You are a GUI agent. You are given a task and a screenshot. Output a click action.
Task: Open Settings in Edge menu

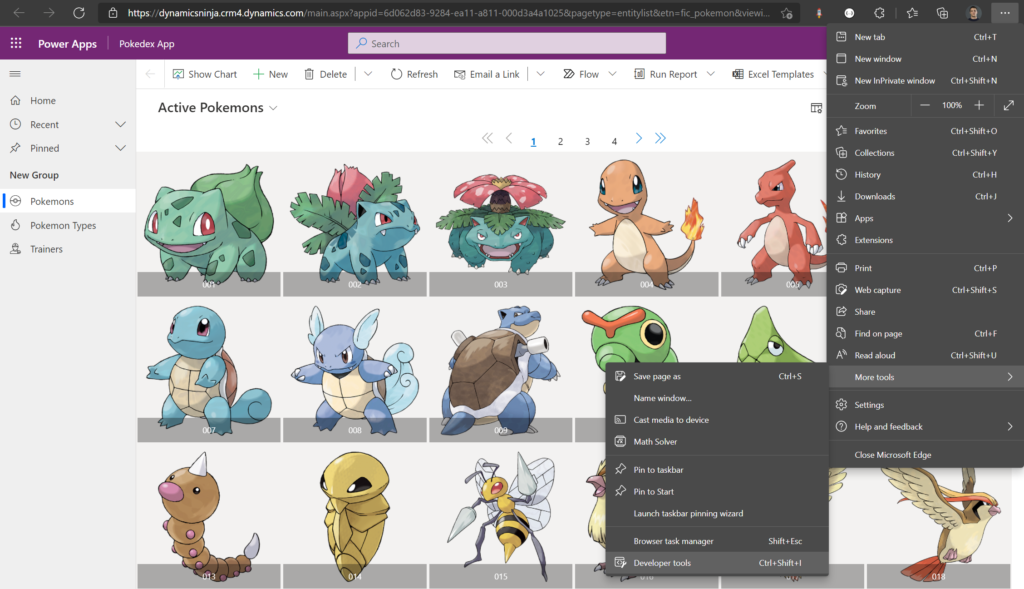point(925,405)
